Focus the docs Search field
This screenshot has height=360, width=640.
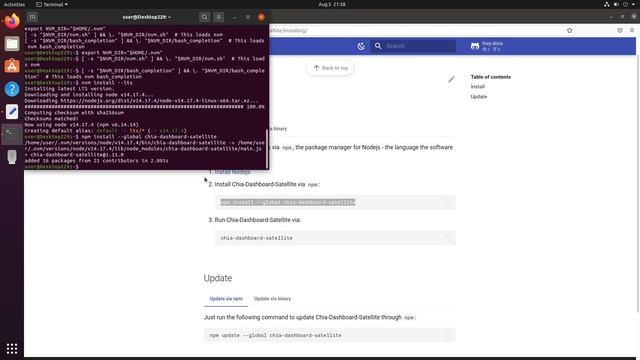[413, 46]
